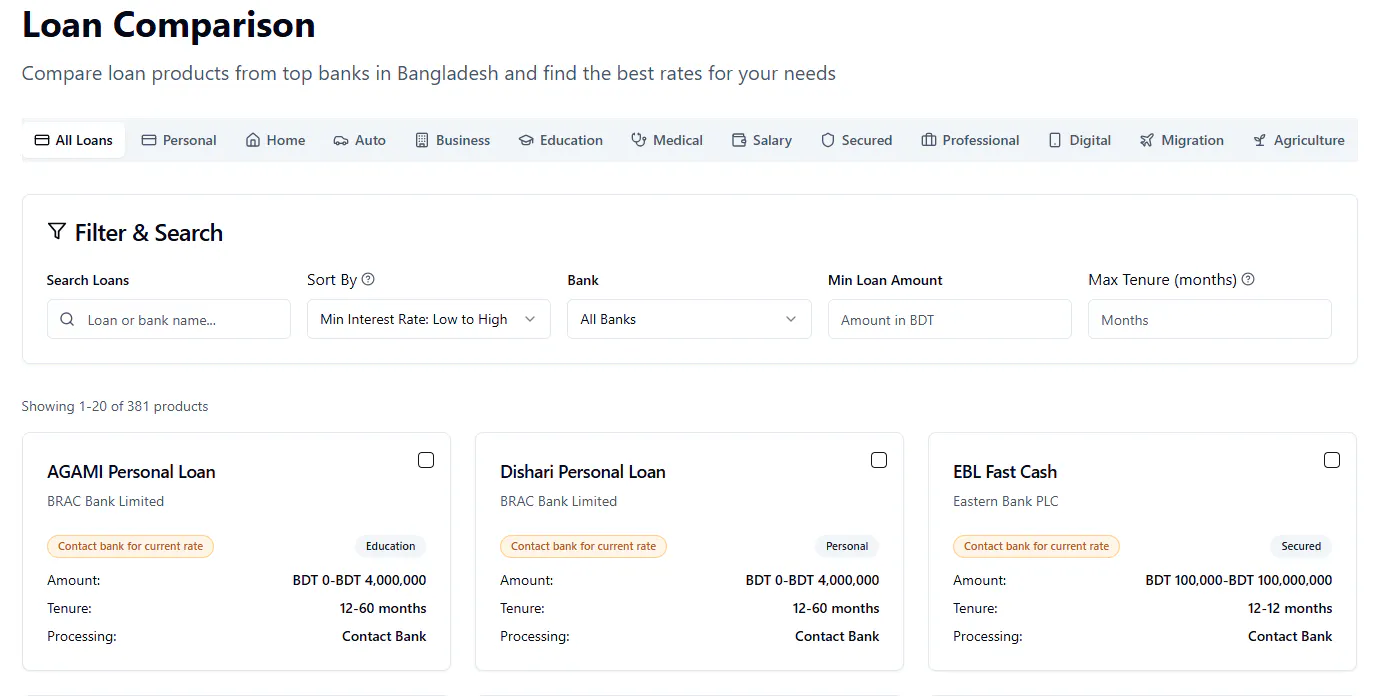Open the Sort By dropdown
1382x696 pixels.
(429, 319)
